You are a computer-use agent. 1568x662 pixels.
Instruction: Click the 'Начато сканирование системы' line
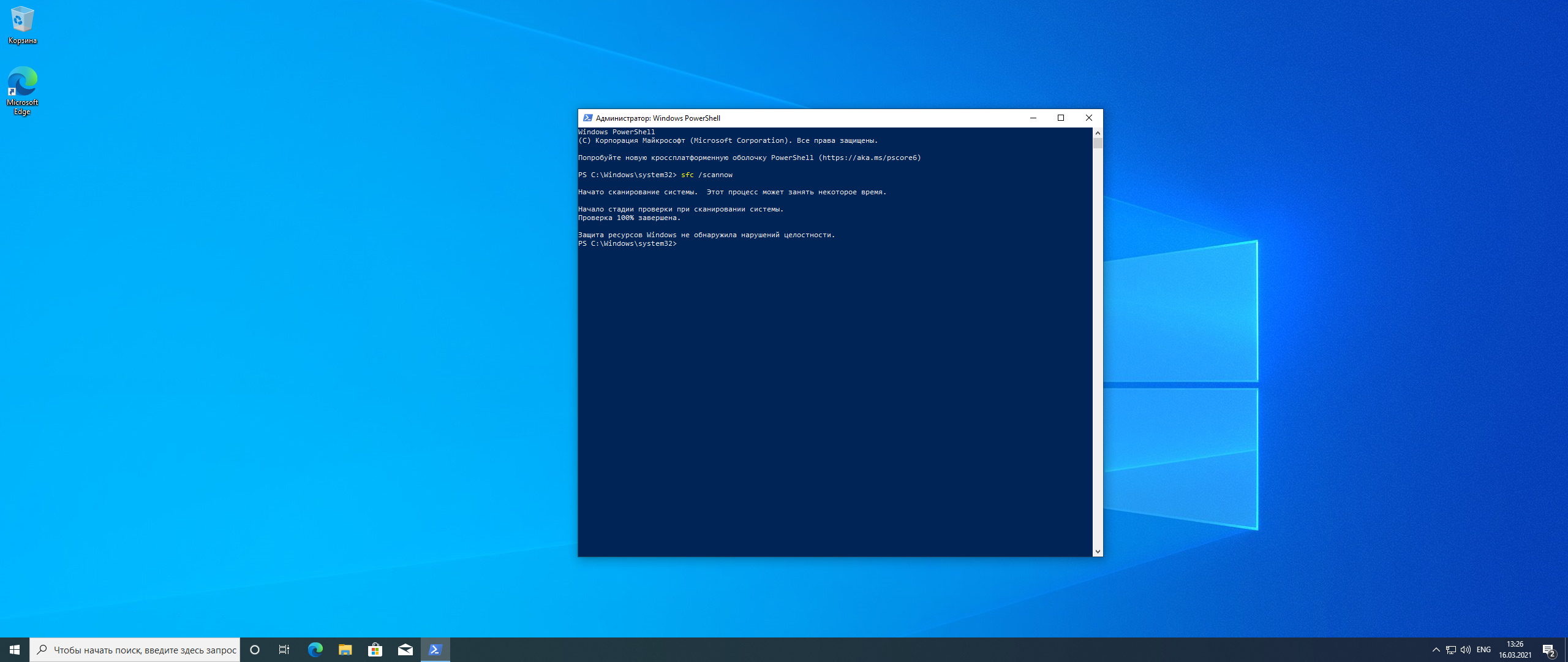732,192
